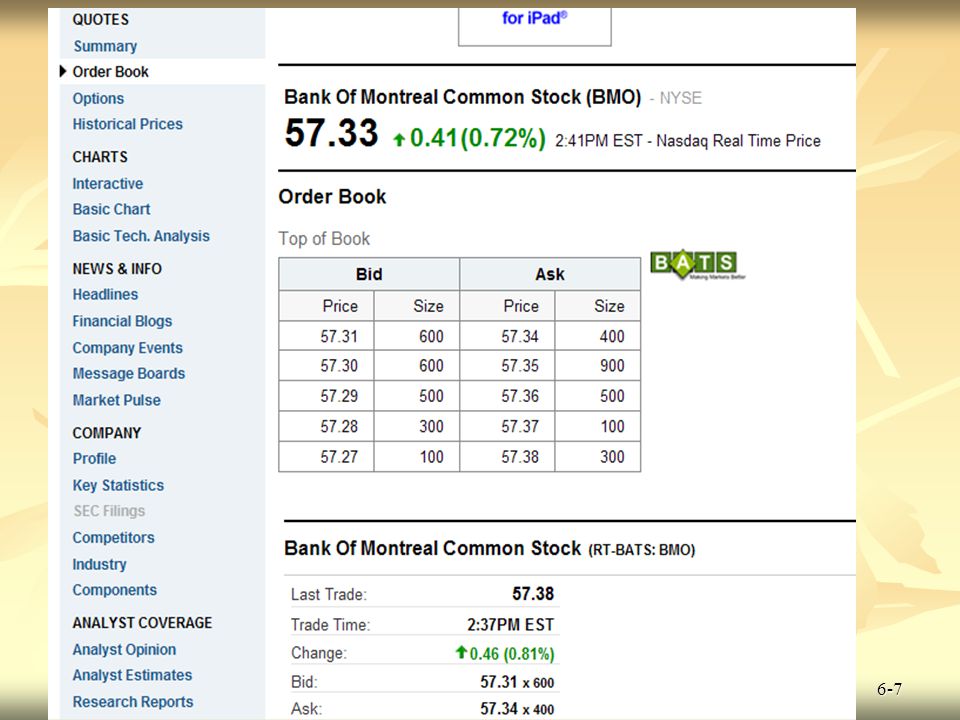Open Company Events
This screenshot has height=720, width=960.
(x=127, y=348)
